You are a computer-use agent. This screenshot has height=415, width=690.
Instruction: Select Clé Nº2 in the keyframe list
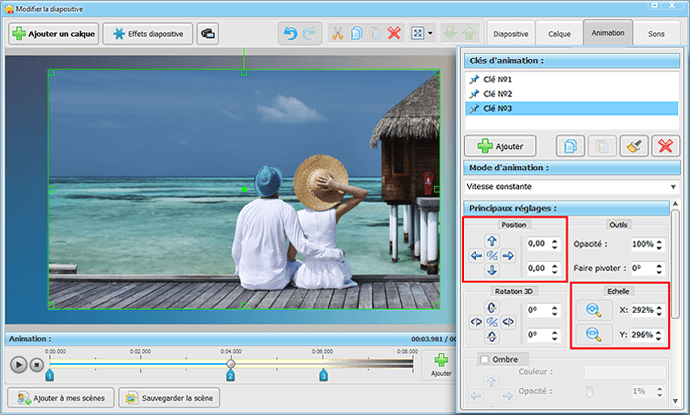572,94
